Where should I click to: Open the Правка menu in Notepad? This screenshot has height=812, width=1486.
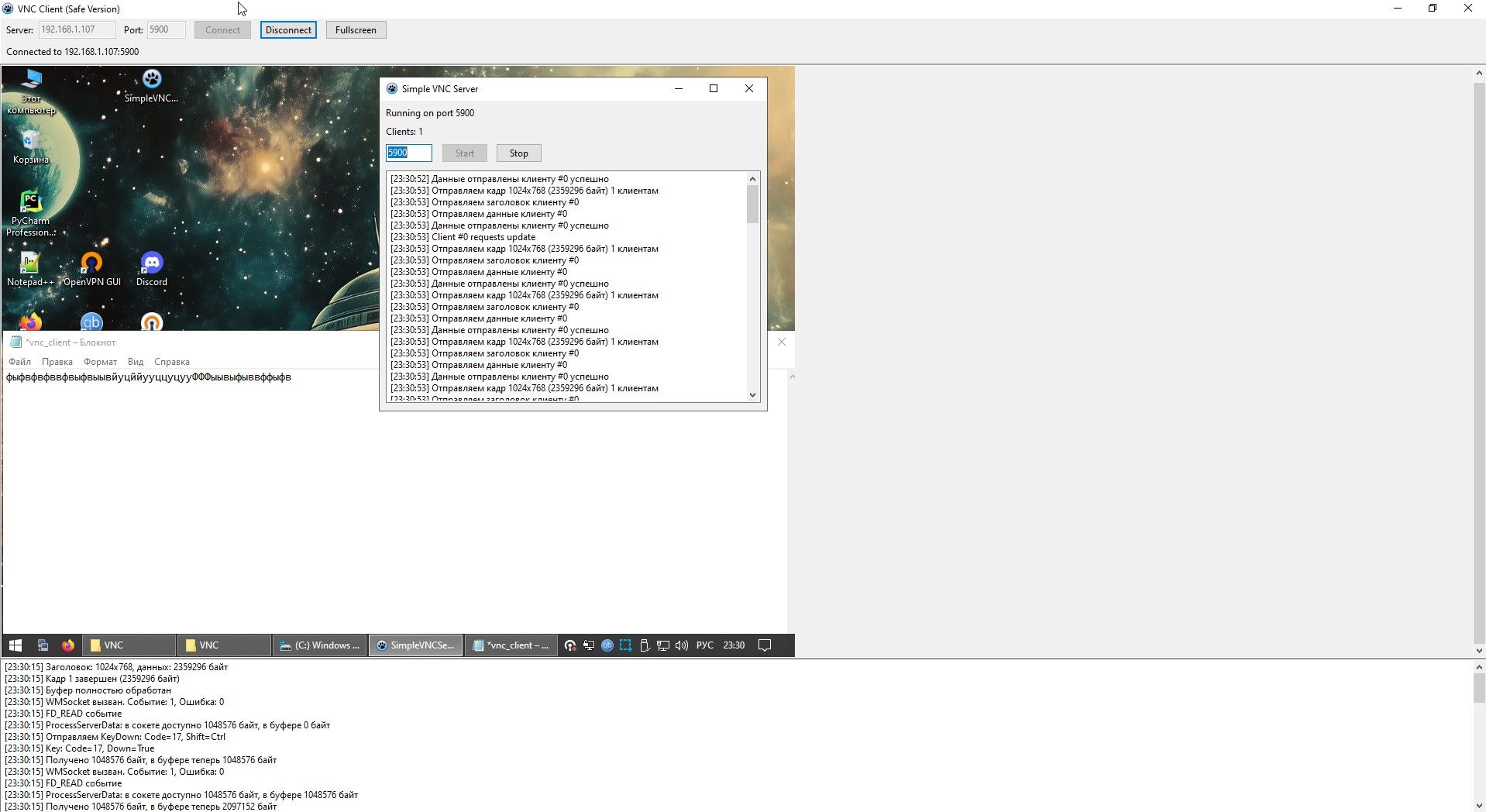point(57,362)
